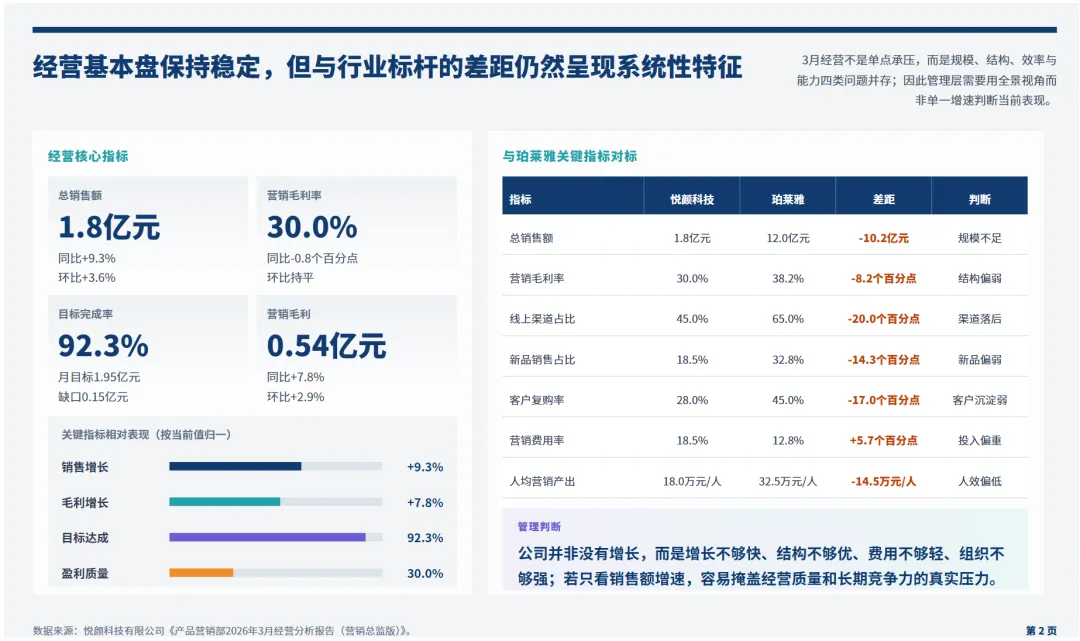Screen dimensions: 1080x641
Task: 点击差距值"-10.2亿元"红色文本
Action: (x=885, y=238)
